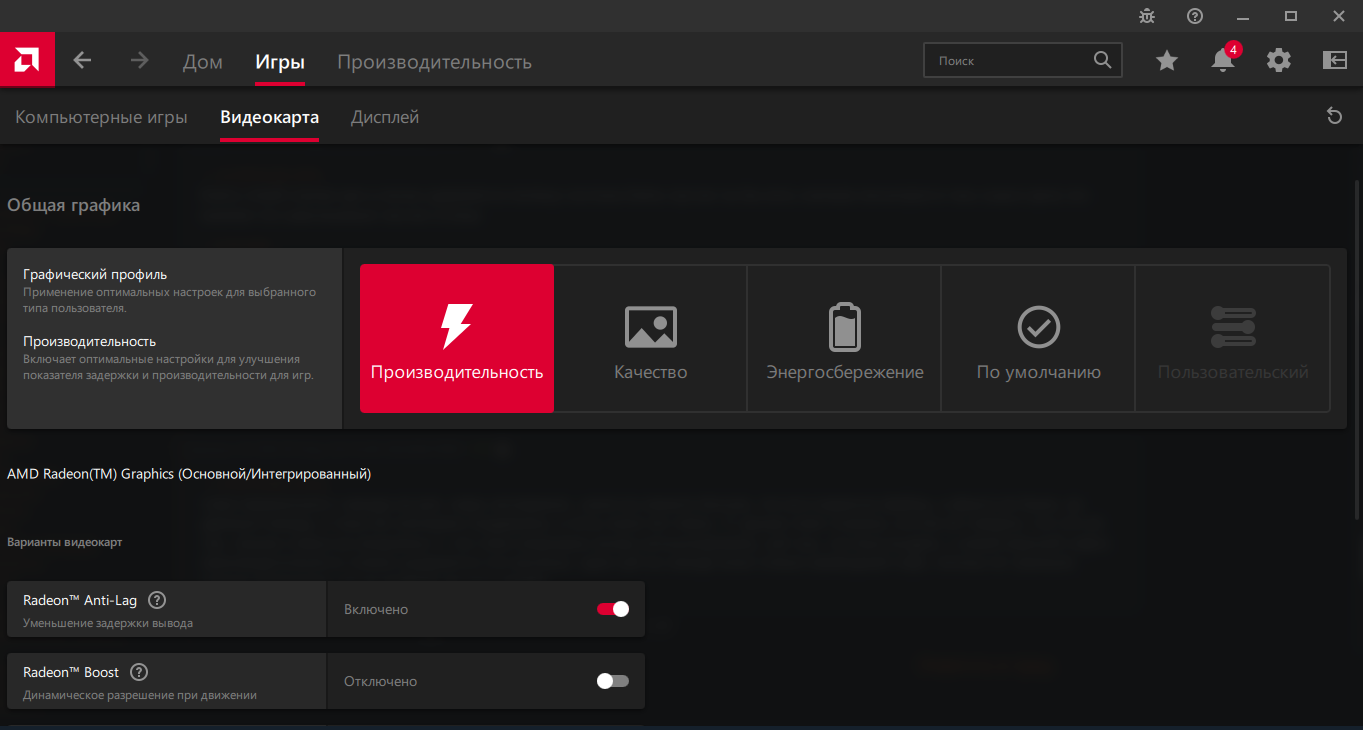Minimize the window
The width and height of the screenshot is (1363, 730).
coord(1243,16)
